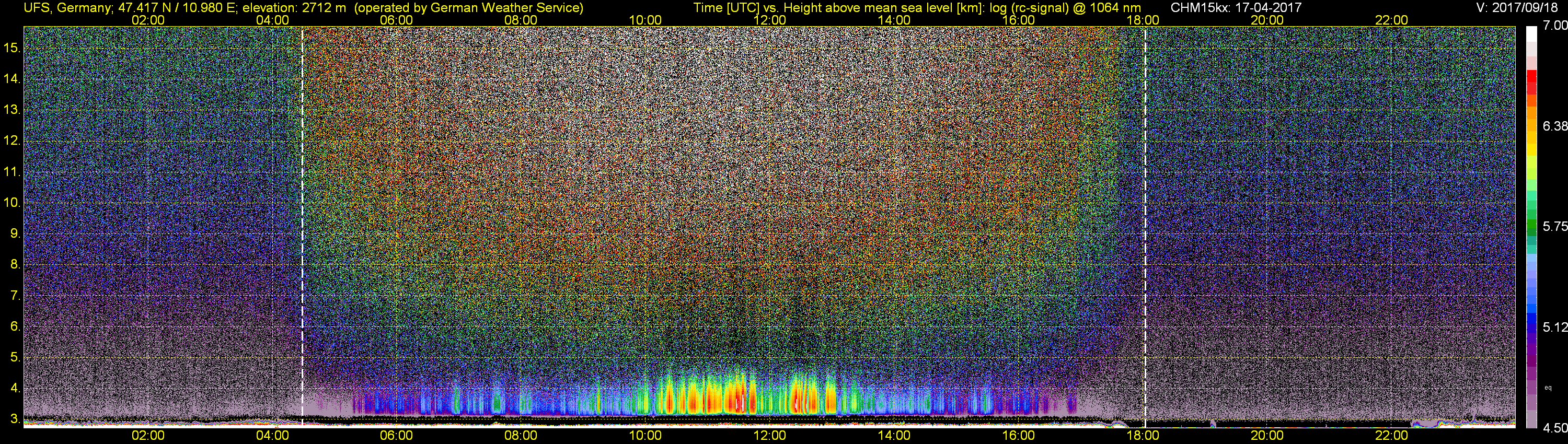Click the 04:00 label on the top time axis
This screenshot has height=444, width=1568.
click(x=273, y=20)
